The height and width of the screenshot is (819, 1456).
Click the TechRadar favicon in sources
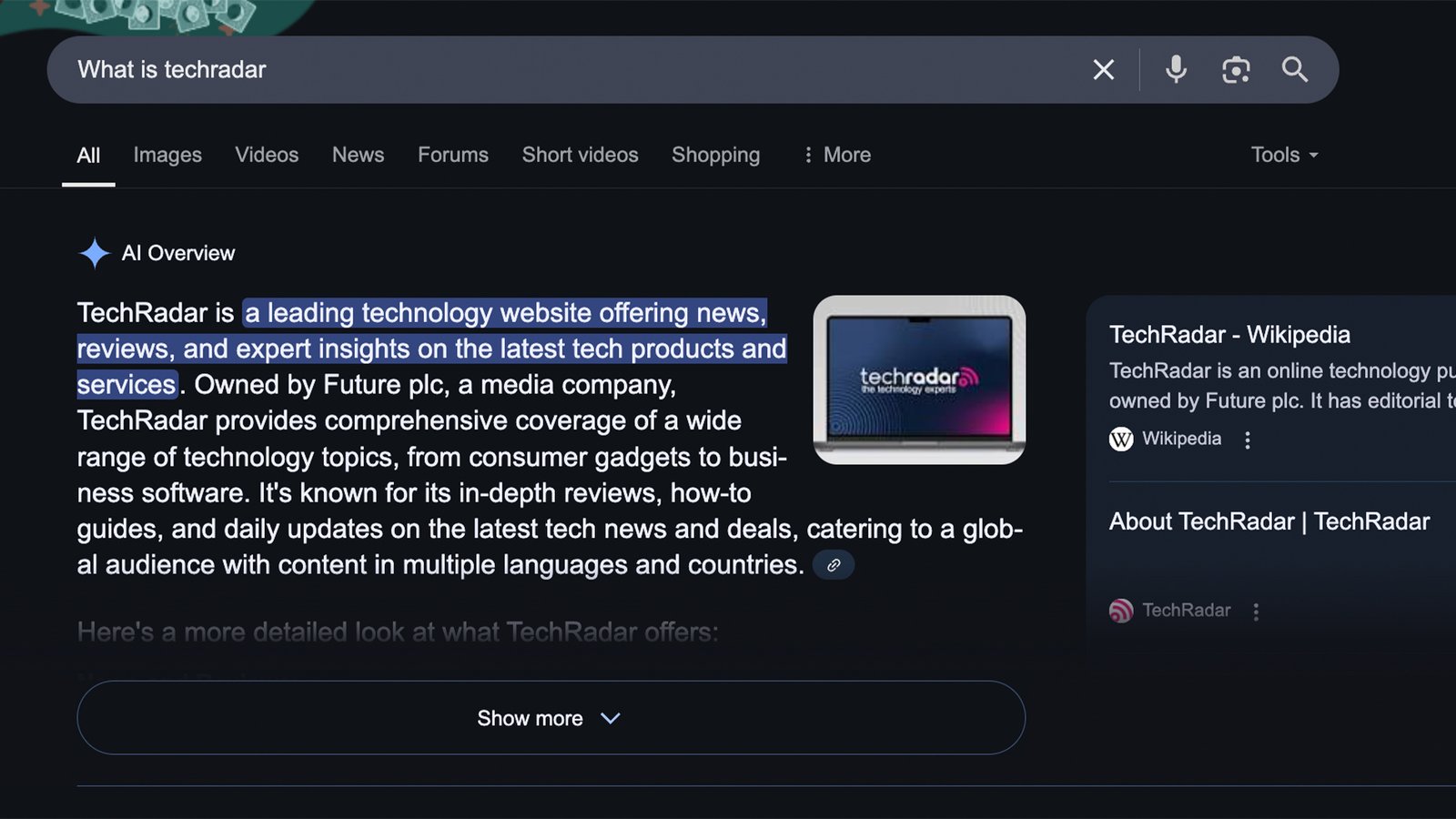(x=1121, y=611)
